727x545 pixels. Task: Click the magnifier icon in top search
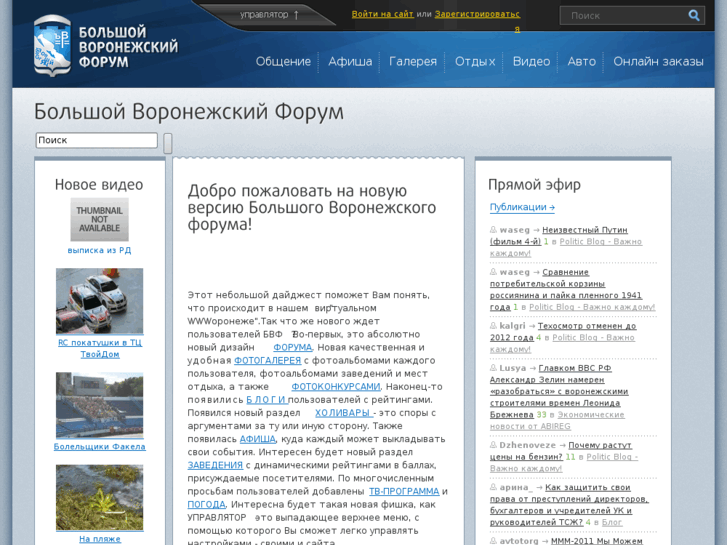point(694,15)
